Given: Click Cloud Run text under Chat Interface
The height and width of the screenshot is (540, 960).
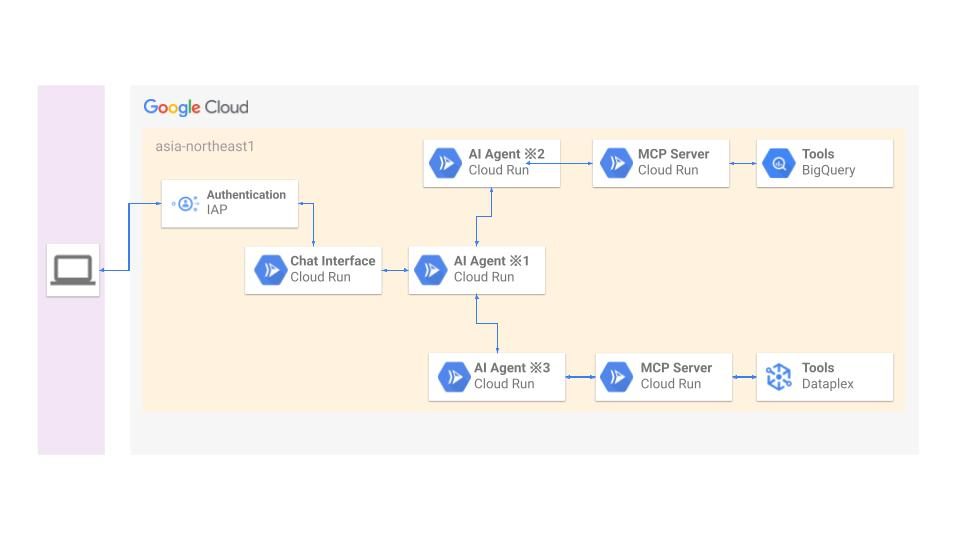Looking at the screenshot, I should [320, 277].
